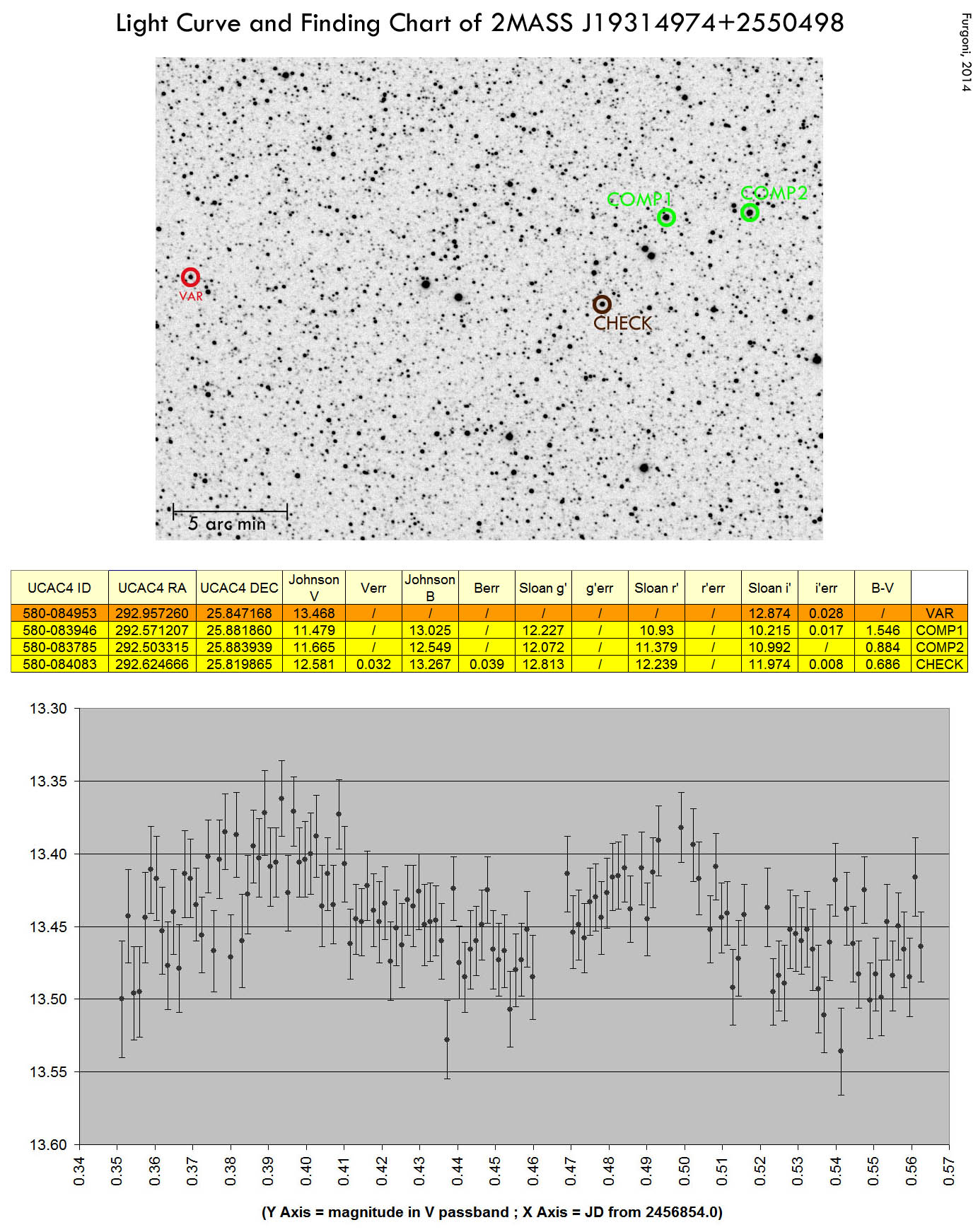Click the 'Furgoni, 2014' credit text
Image resolution: width=978 pixels, height=1232 pixels.
966,52
